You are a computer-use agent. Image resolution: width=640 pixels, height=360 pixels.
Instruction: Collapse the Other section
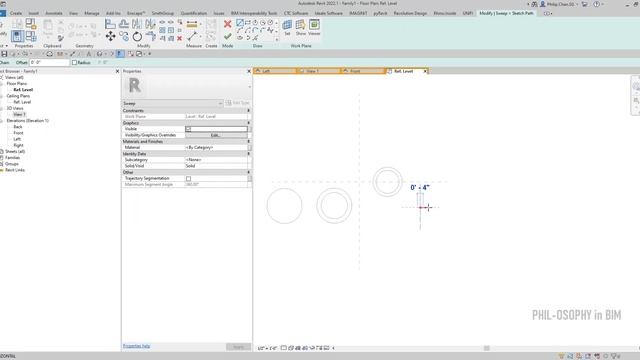(249, 172)
